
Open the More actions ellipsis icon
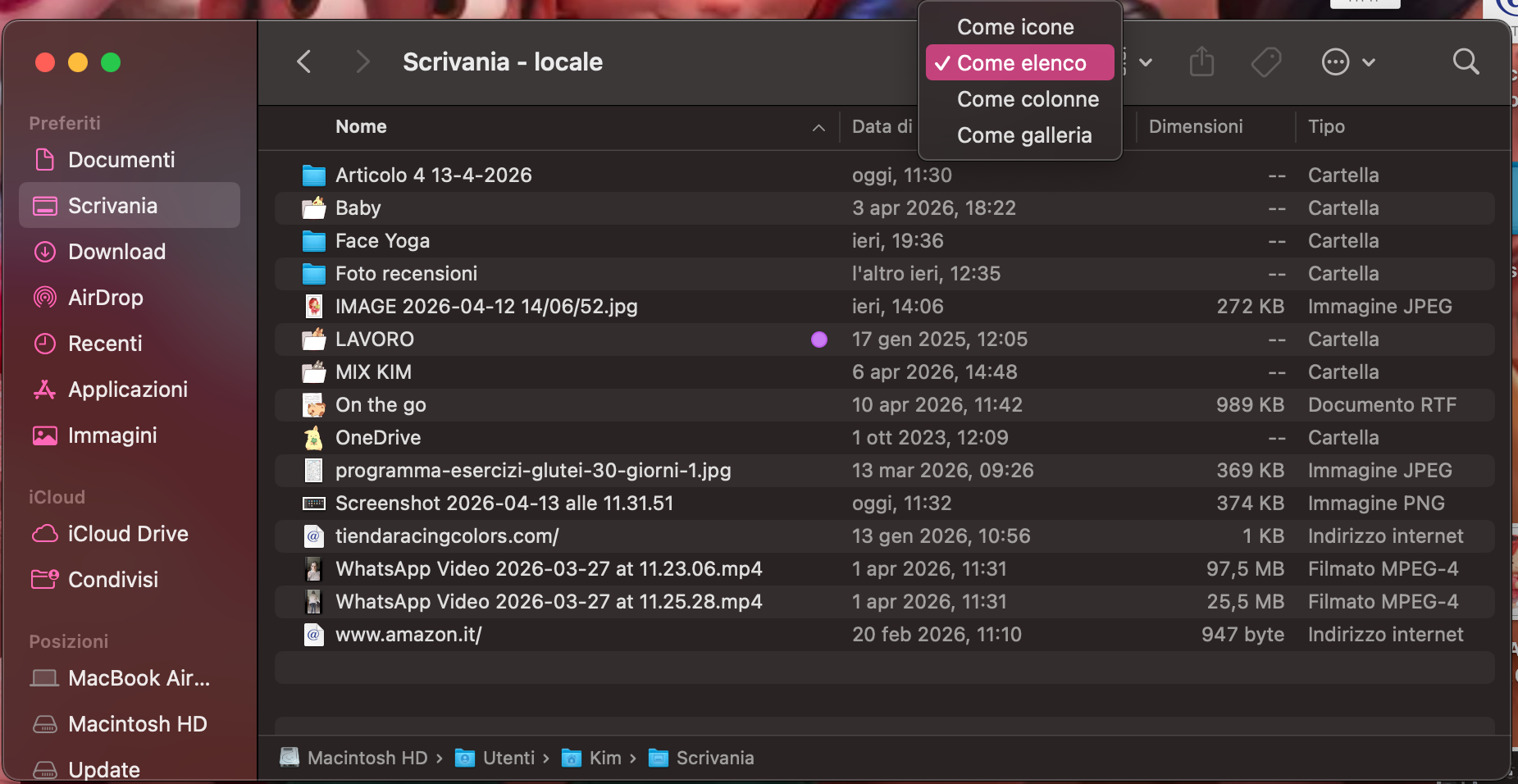1335,62
